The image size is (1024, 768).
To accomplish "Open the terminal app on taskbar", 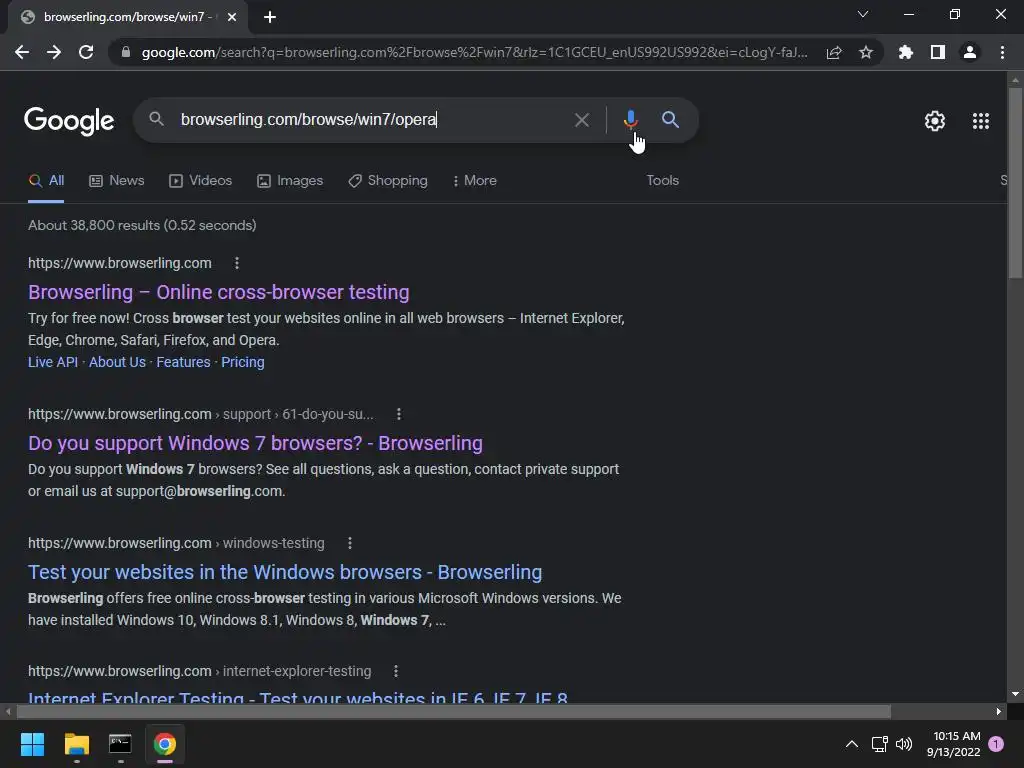I will 120,744.
